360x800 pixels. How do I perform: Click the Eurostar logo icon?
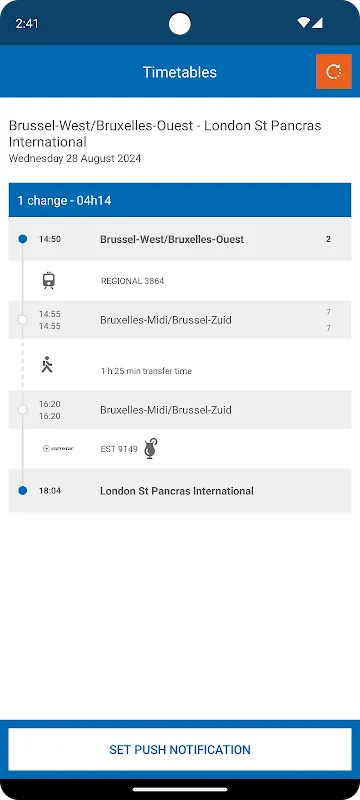point(58,448)
